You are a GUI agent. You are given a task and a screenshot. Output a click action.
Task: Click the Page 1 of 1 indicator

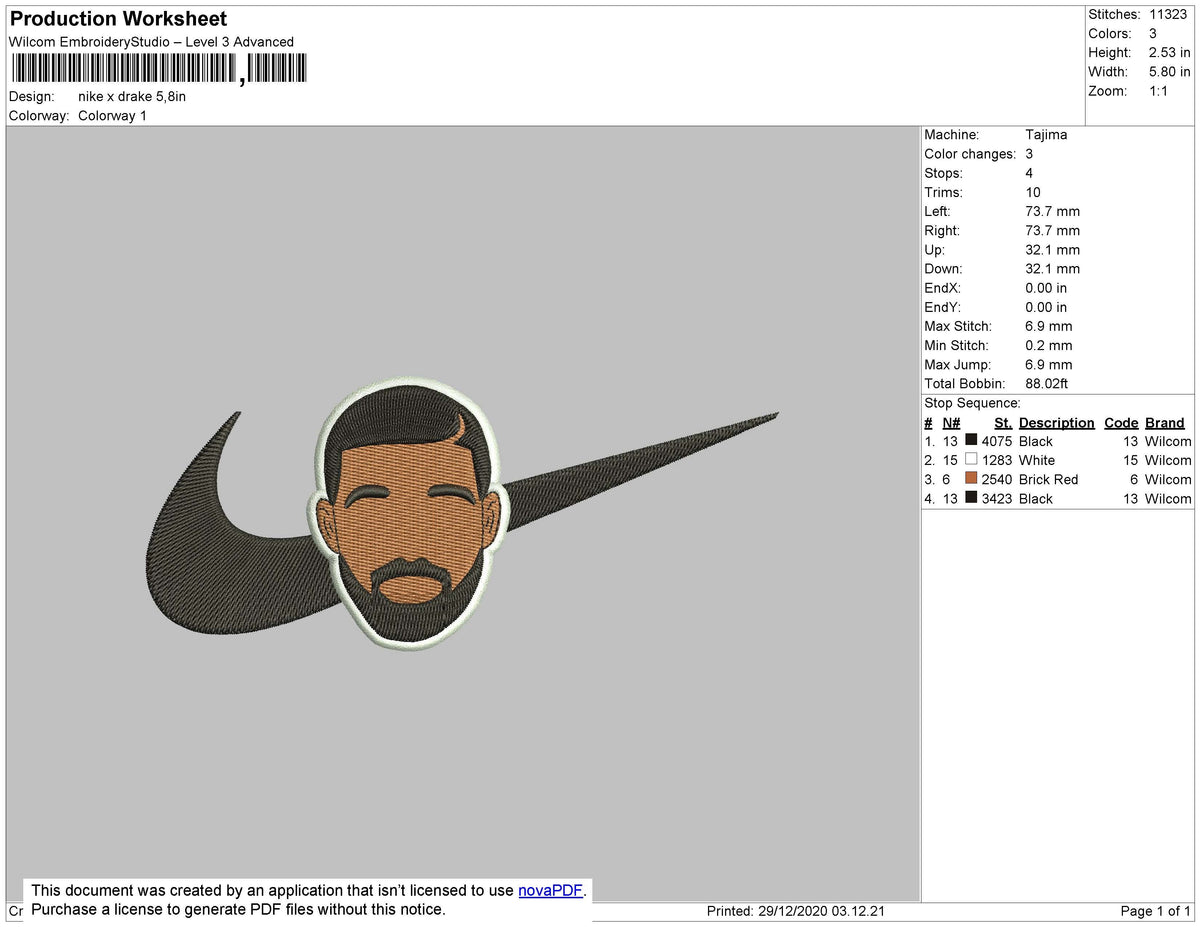click(1157, 911)
